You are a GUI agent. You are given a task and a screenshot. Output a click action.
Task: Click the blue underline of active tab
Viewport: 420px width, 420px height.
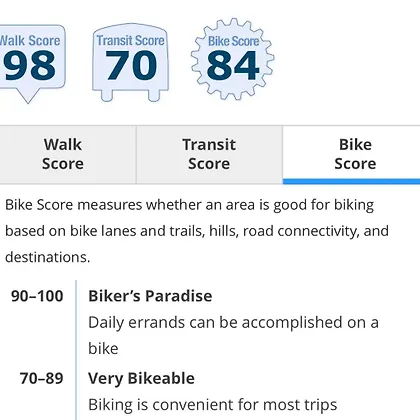352,181
